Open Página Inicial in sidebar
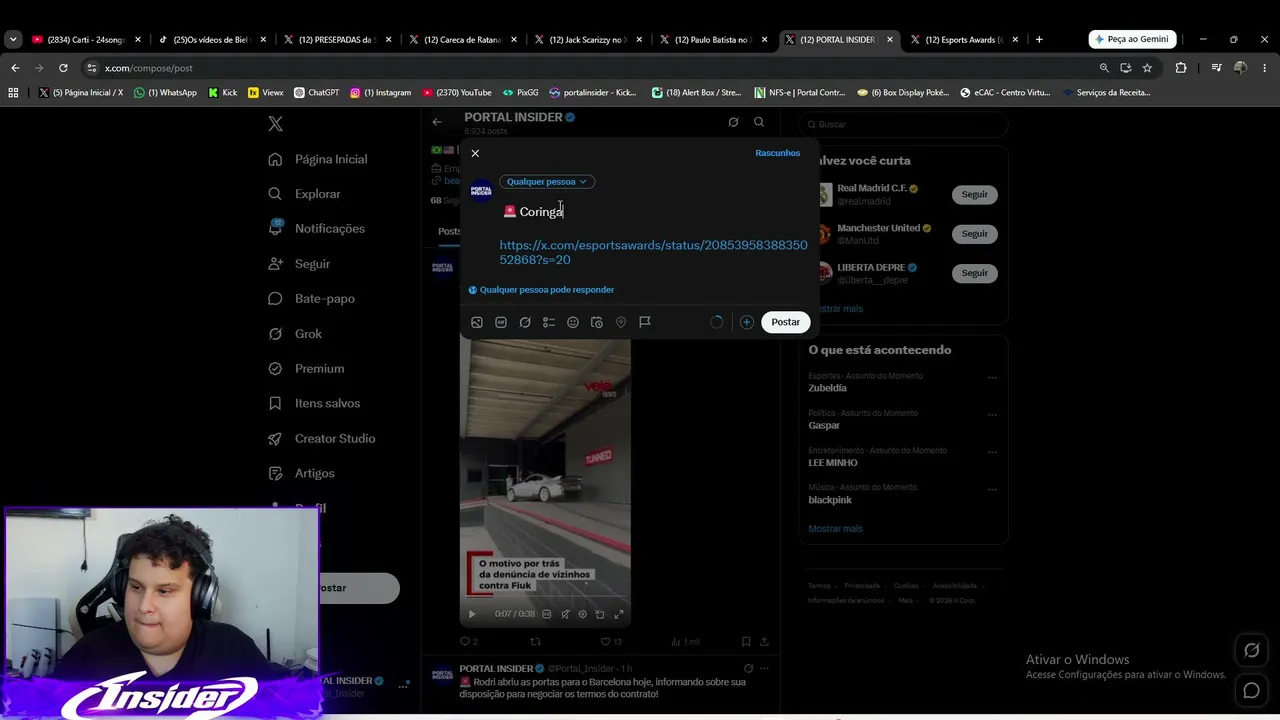The image size is (1280, 720). click(x=318, y=159)
